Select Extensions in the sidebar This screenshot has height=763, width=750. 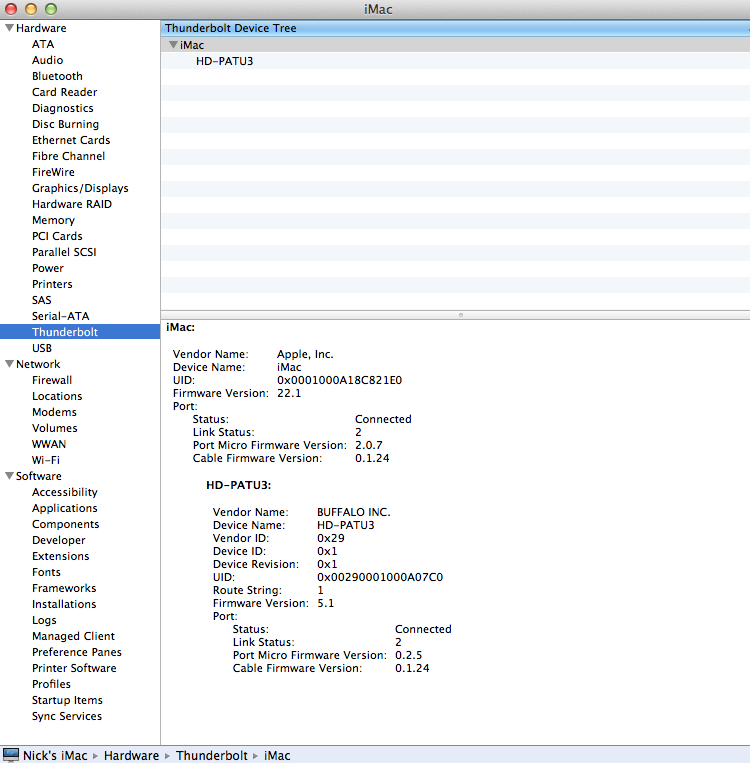point(60,556)
